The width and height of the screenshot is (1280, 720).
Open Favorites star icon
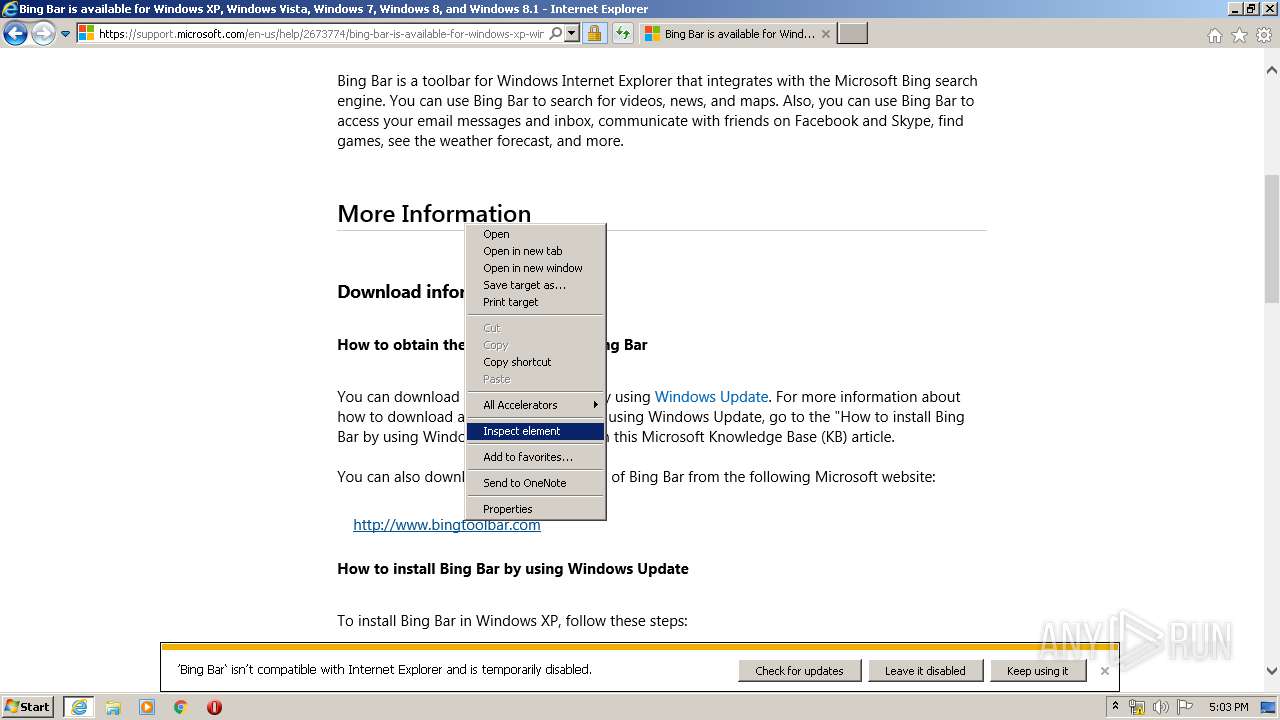(x=1239, y=35)
